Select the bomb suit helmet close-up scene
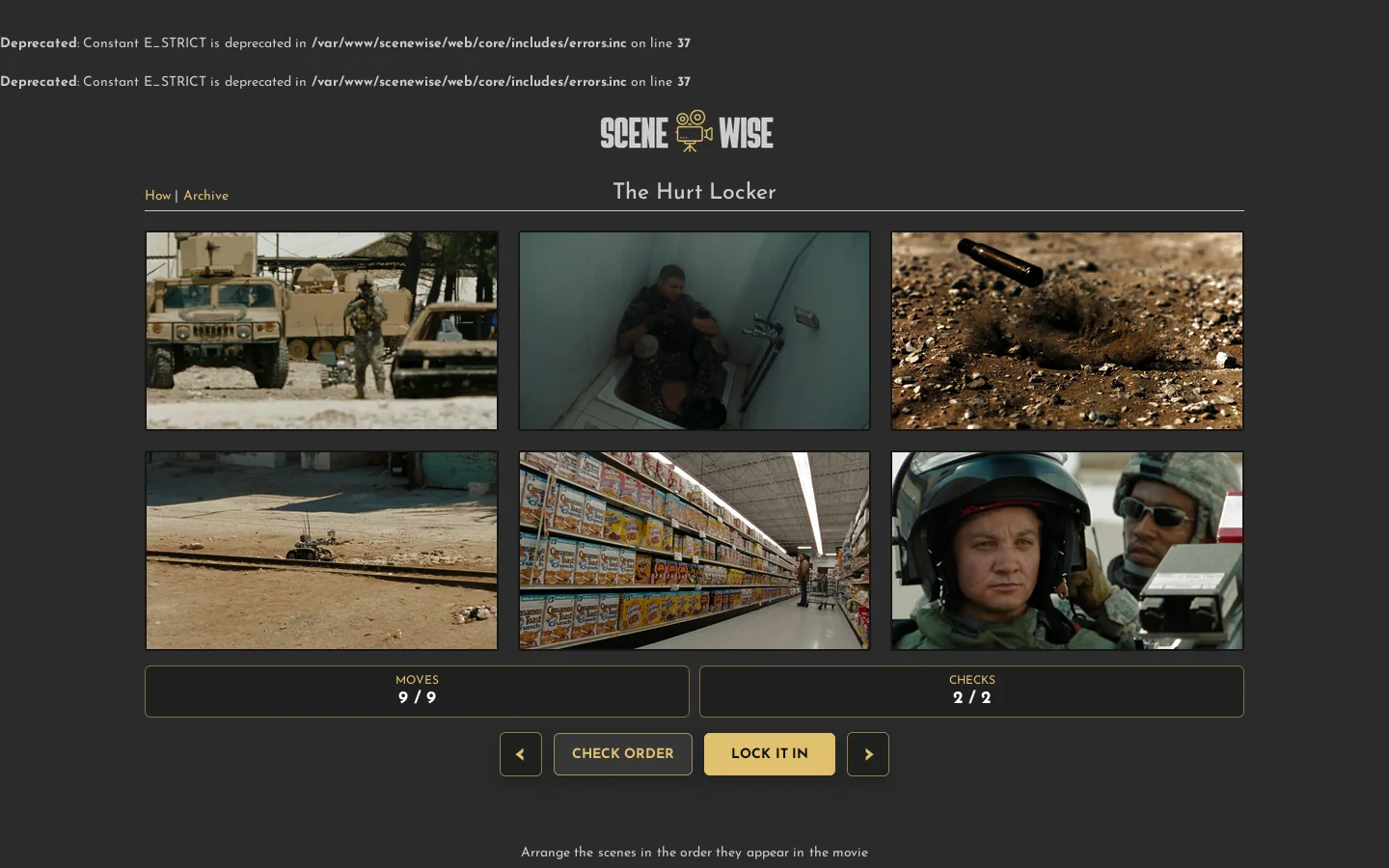 [1067, 551]
